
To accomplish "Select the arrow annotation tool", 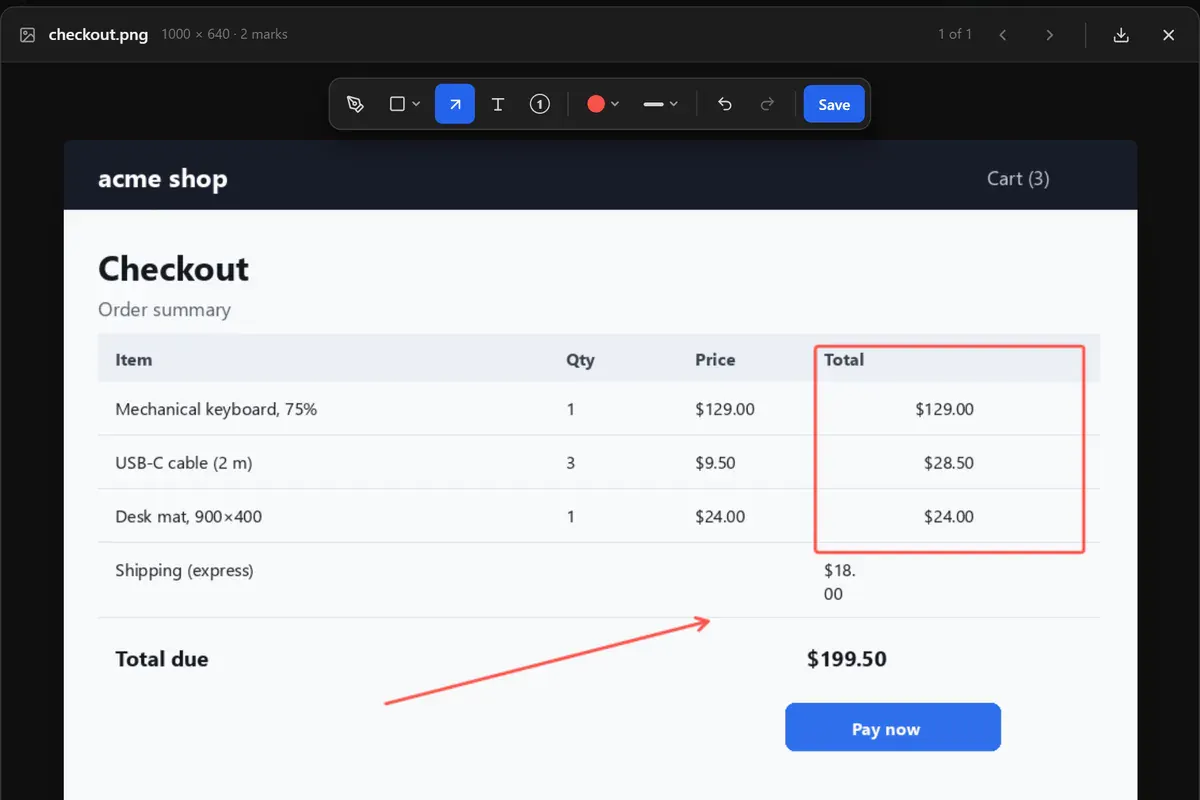I will (455, 104).
